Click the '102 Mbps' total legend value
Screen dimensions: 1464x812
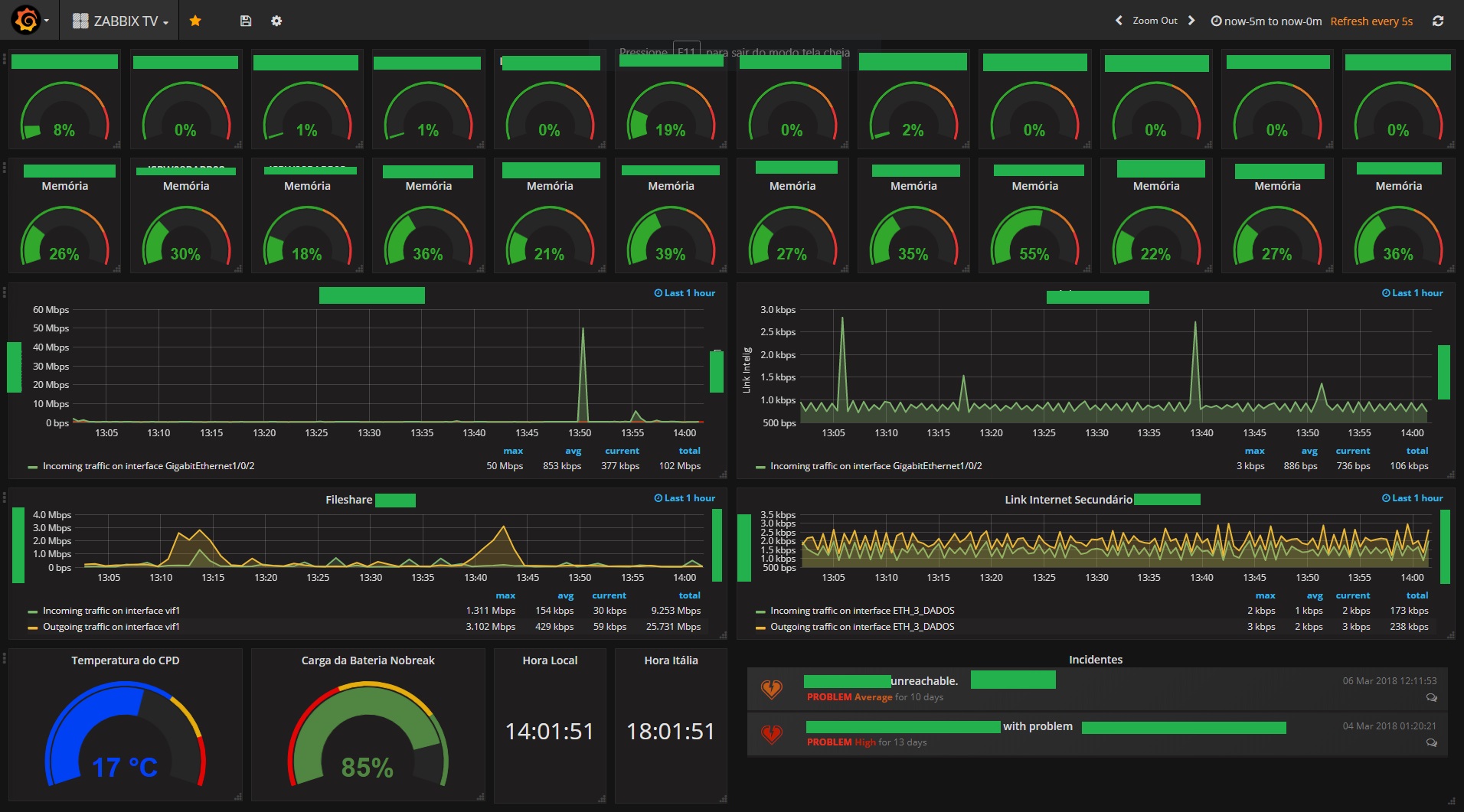[680, 466]
